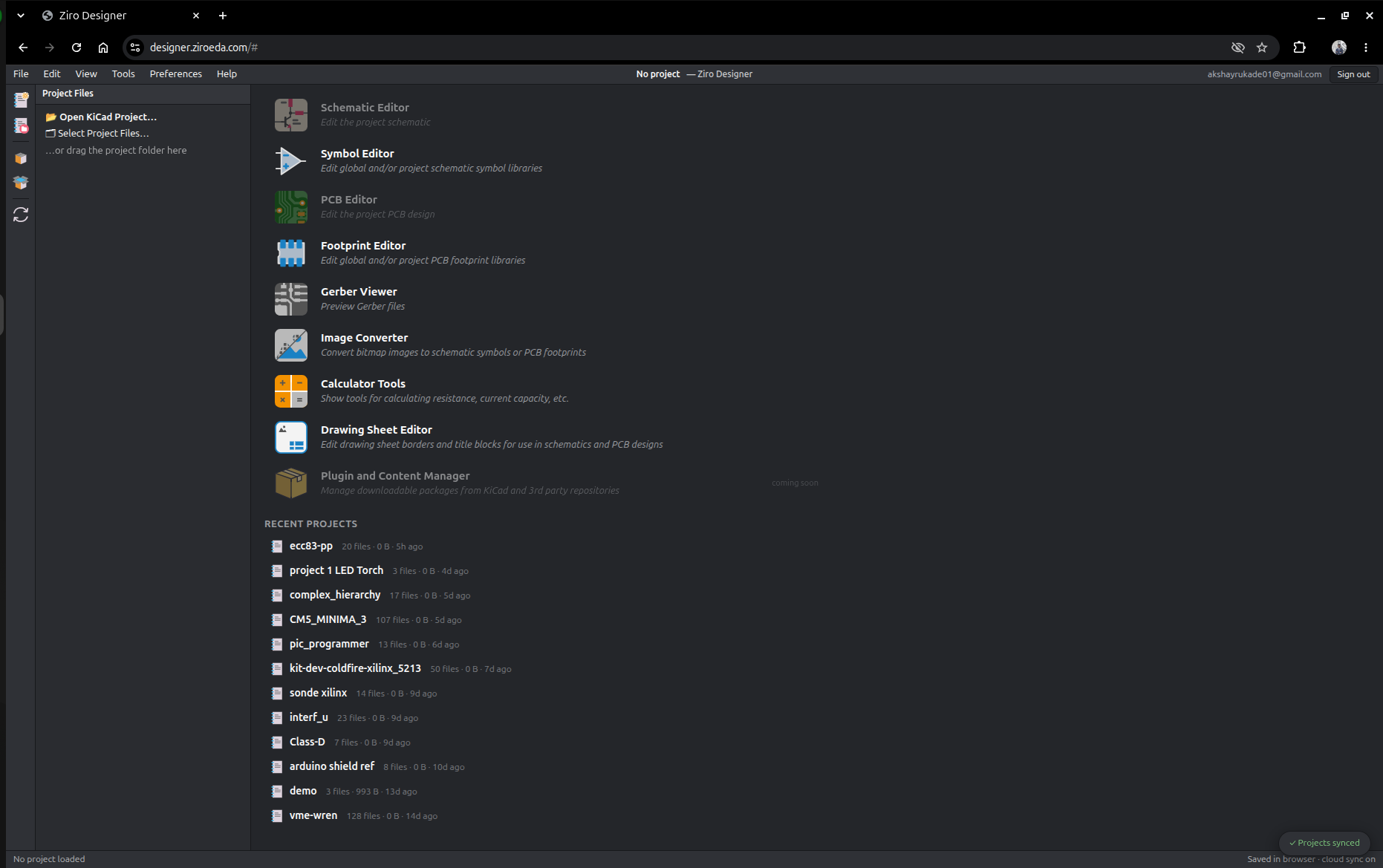
Task: Open the Calculator Tools icon
Action: (x=291, y=391)
